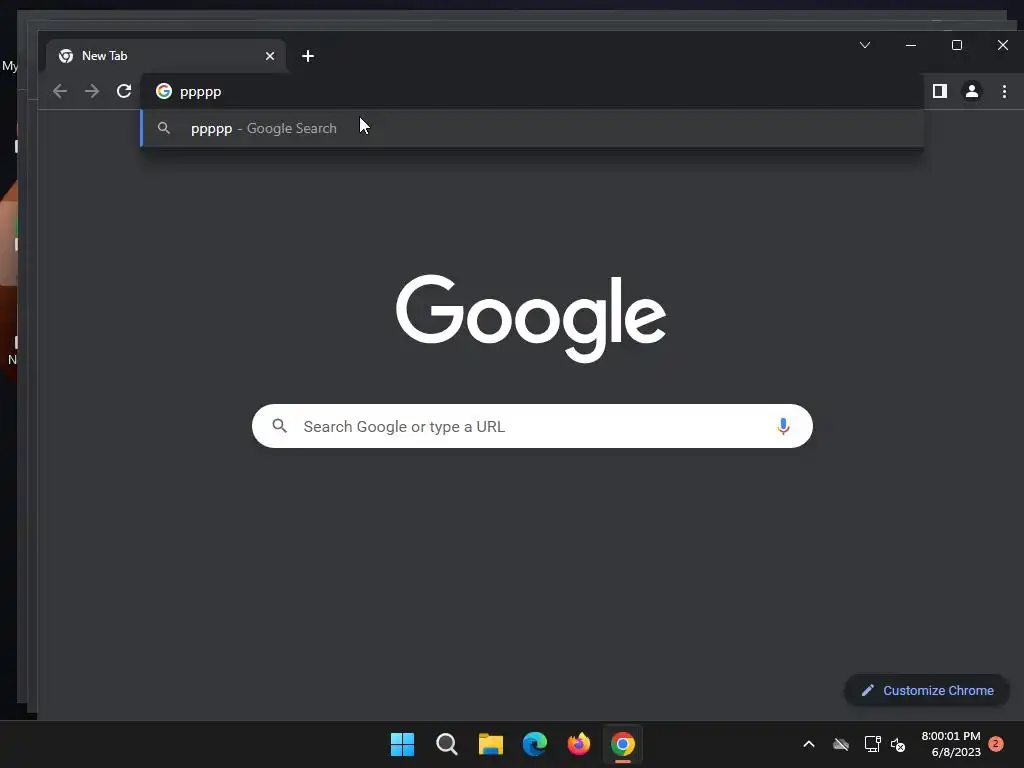Click the muted volume tray icon
Viewport: 1024px width, 768px height.
pos(898,744)
